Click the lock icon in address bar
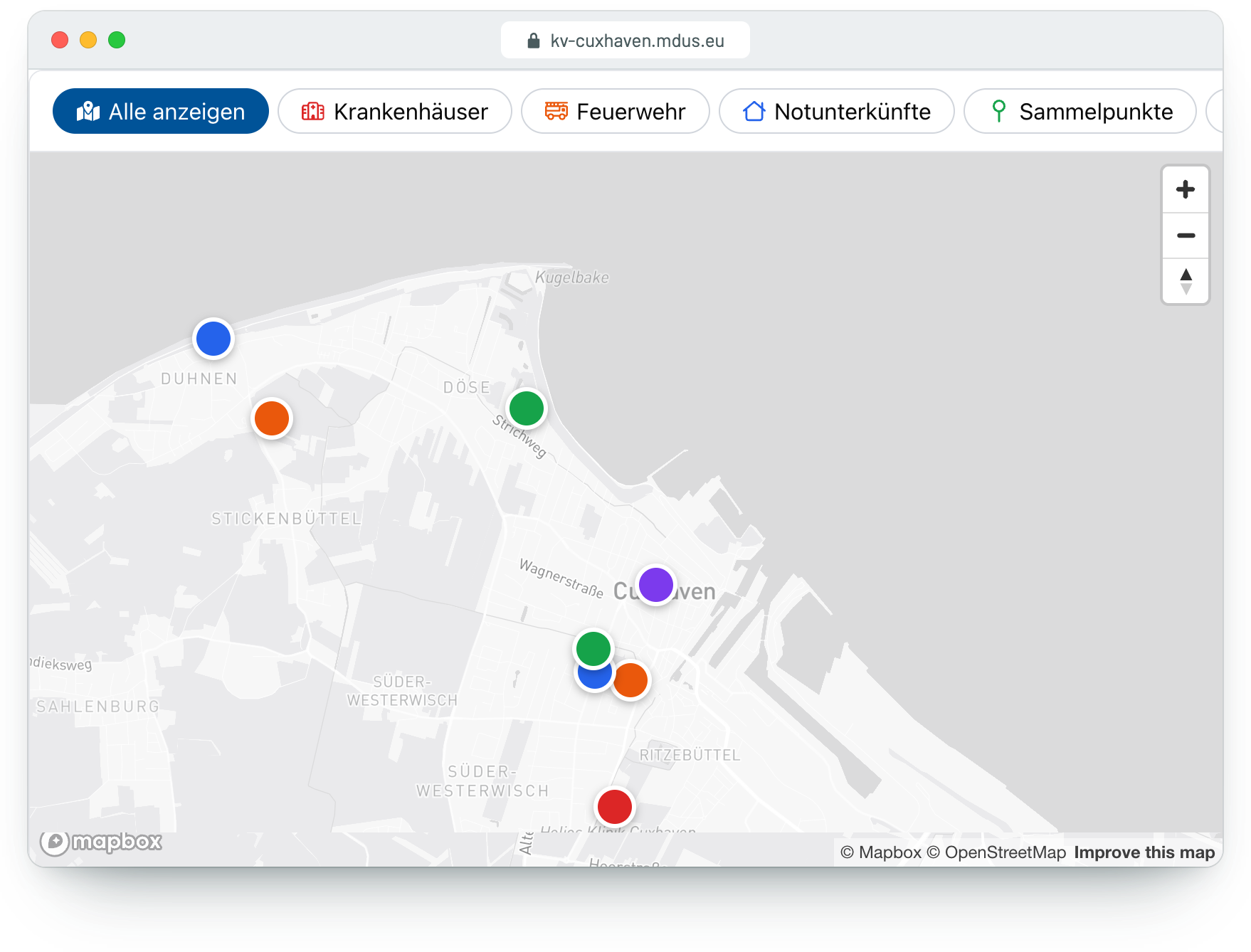Viewport: 1251px width, 952px height. (x=534, y=41)
